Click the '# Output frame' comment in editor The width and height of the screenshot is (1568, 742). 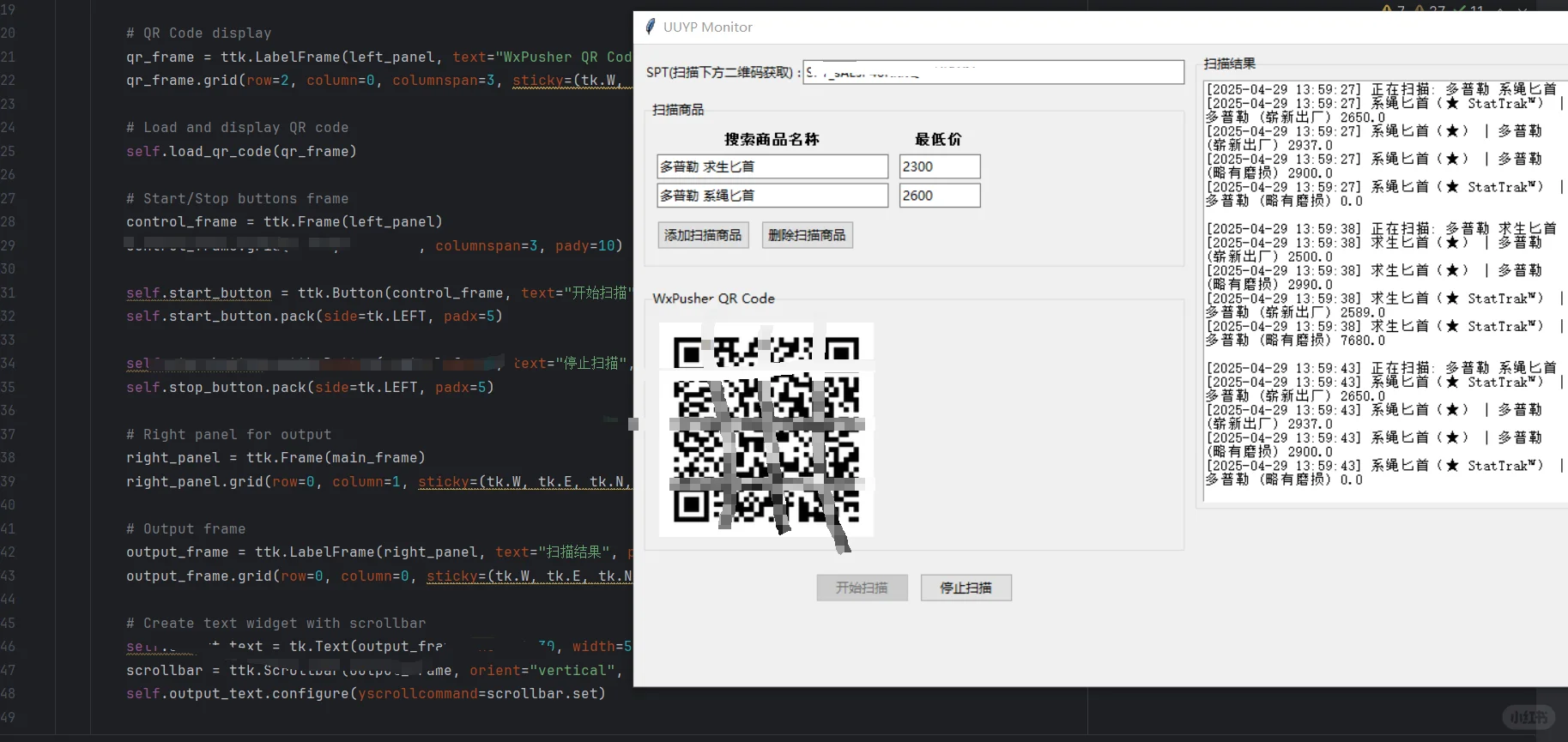click(x=186, y=528)
